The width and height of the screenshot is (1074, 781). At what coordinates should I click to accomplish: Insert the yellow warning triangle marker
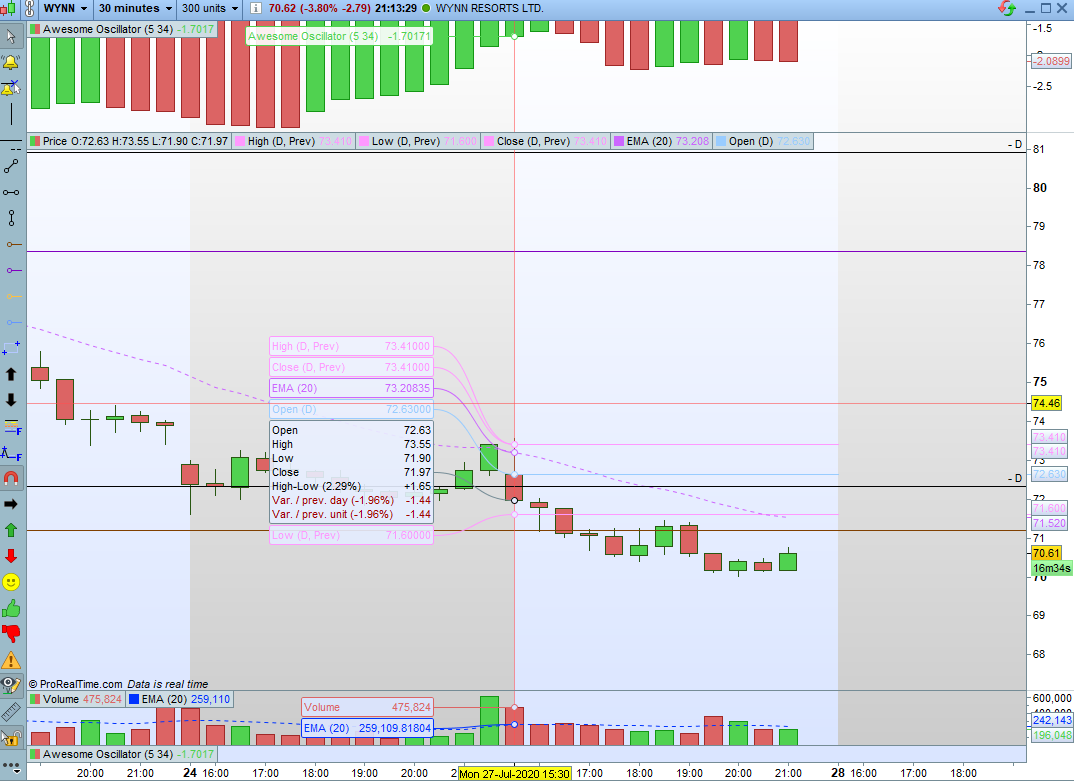11,660
